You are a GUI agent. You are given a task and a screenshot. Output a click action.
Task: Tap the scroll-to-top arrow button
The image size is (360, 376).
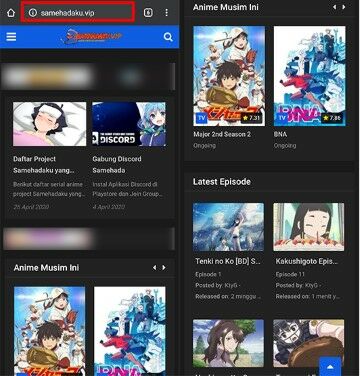point(330,367)
